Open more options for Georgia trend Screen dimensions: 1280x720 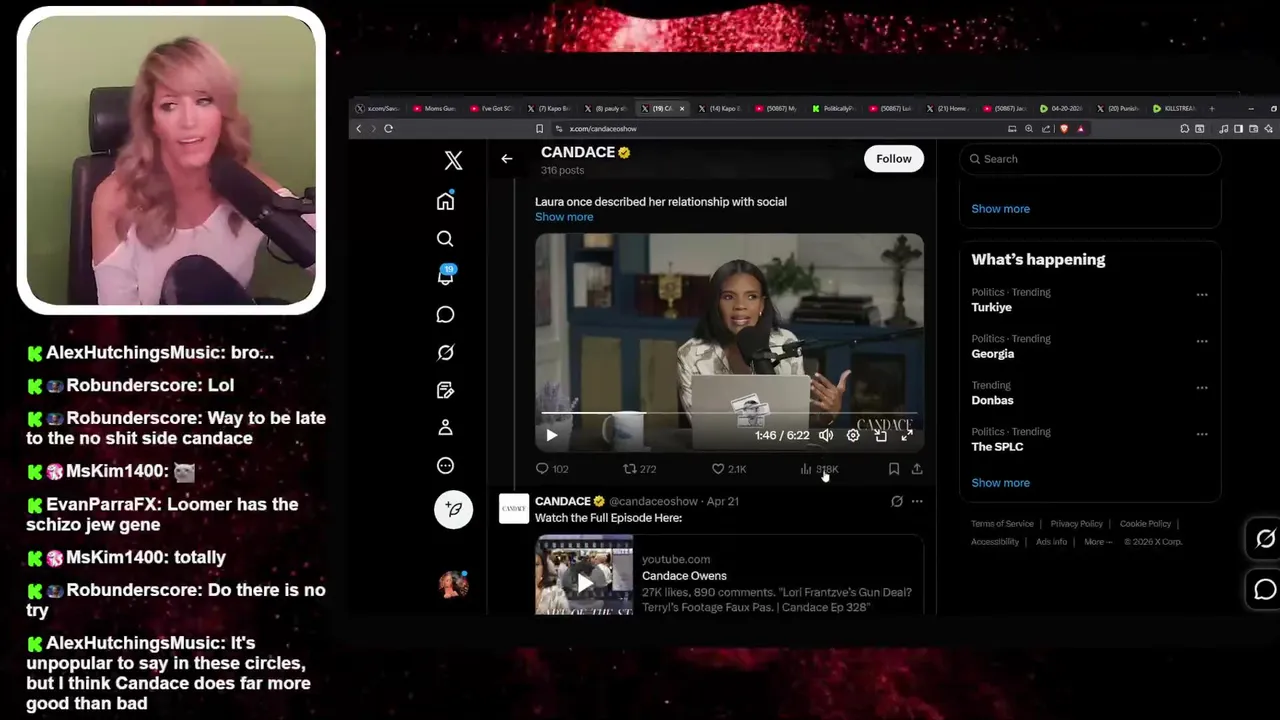pyautogui.click(x=1202, y=341)
